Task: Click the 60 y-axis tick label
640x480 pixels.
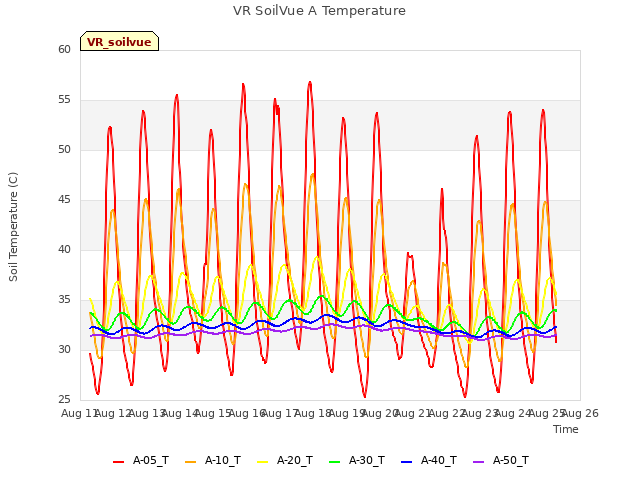Action: pyautogui.click(x=64, y=49)
